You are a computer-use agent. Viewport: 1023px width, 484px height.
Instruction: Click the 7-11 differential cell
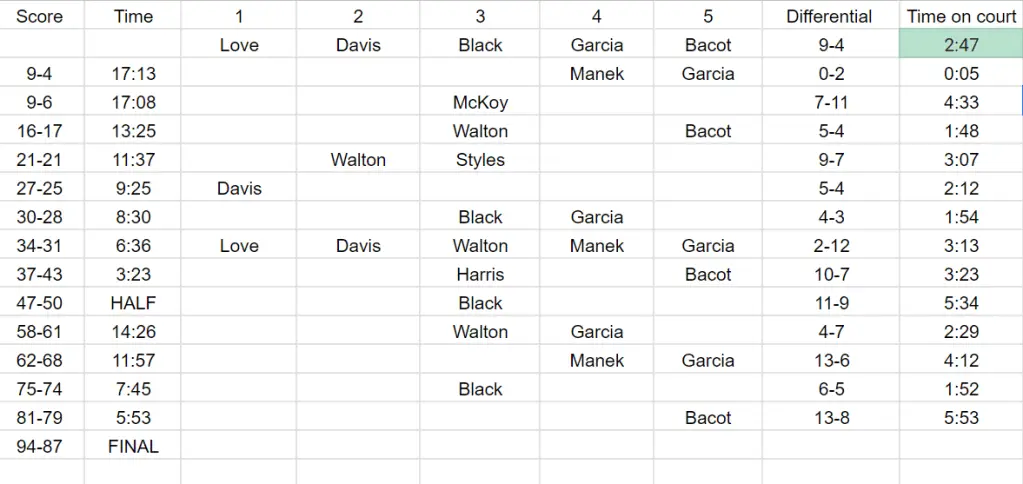(x=829, y=102)
